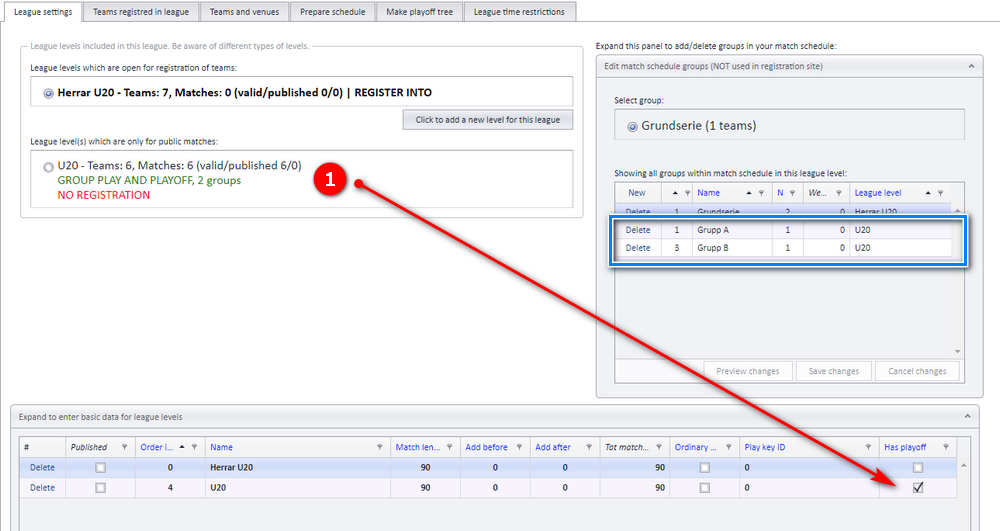Sort groups grid by Name column header
Image resolution: width=1000 pixels, height=531 pixels.
(x=709, y=193)
